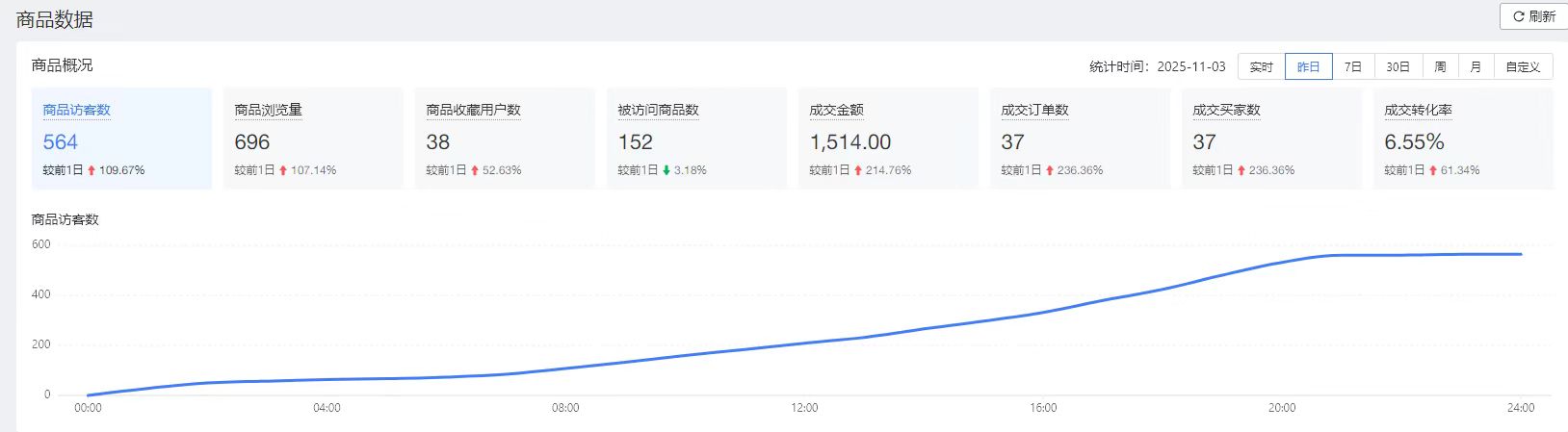Select the 商品访客数 metric card

121,139
